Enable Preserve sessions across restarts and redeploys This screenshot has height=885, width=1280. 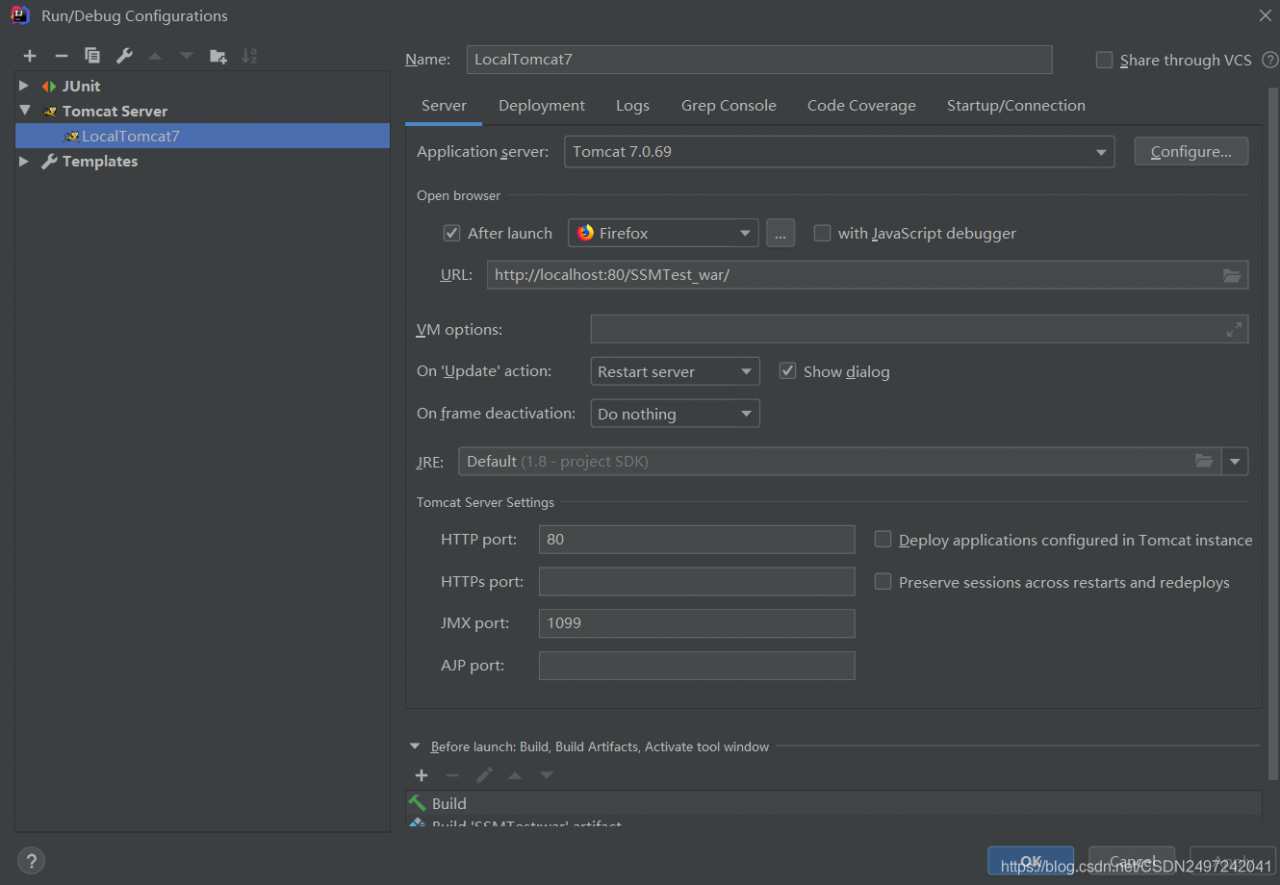pos(883,581)
